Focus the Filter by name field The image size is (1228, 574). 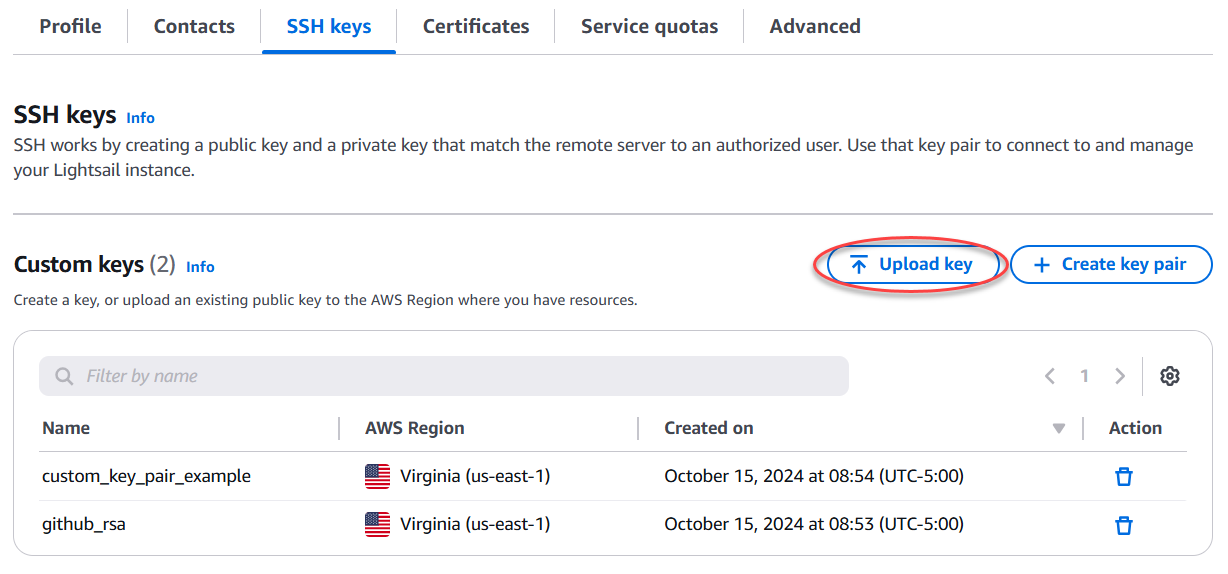(444, 376)
